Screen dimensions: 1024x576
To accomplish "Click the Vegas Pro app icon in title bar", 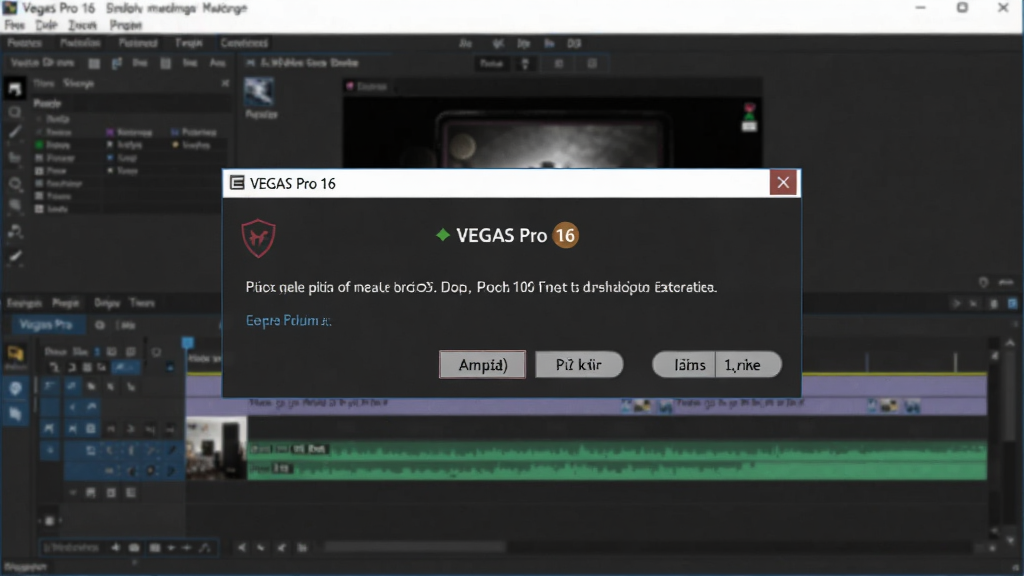I will 10,8.
